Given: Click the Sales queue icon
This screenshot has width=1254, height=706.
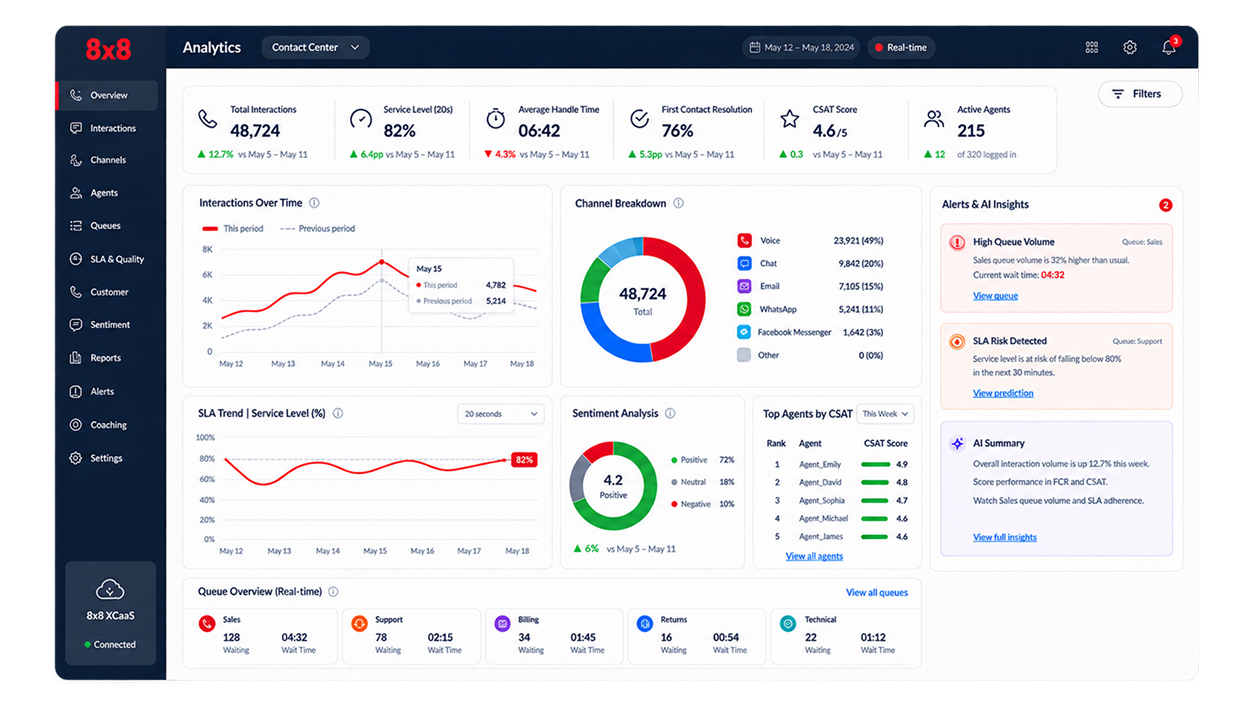Looking at the screenshot, I should tap(207, 624).
